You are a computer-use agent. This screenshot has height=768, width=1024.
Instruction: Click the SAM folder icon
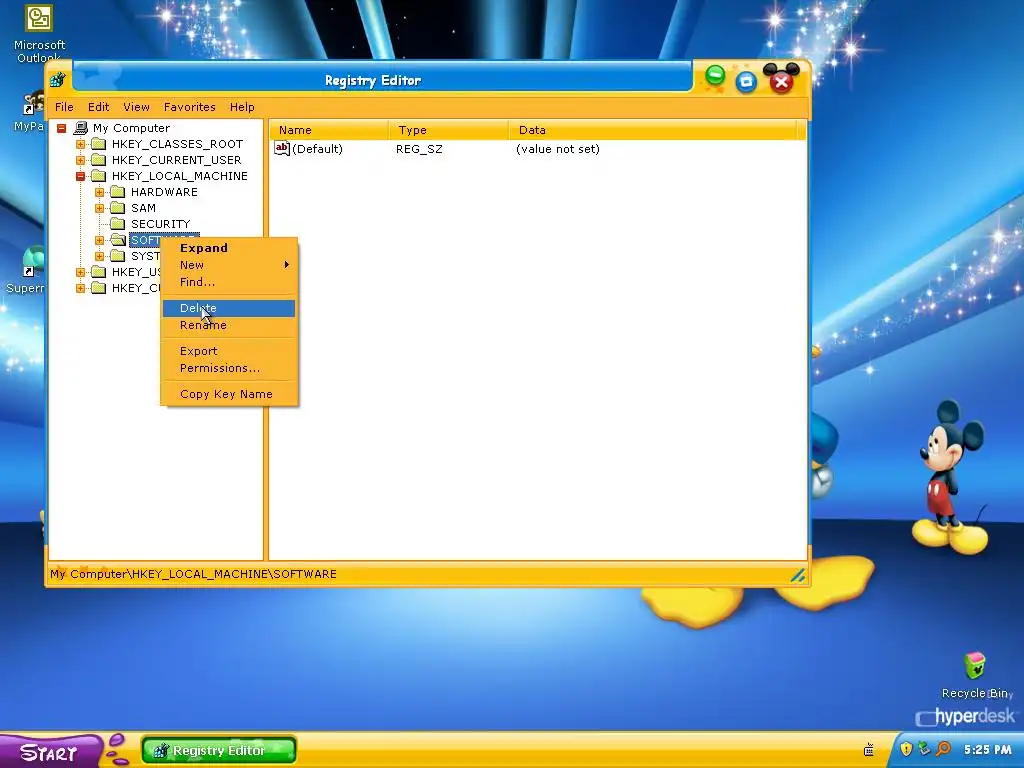[x=118, y=208]
